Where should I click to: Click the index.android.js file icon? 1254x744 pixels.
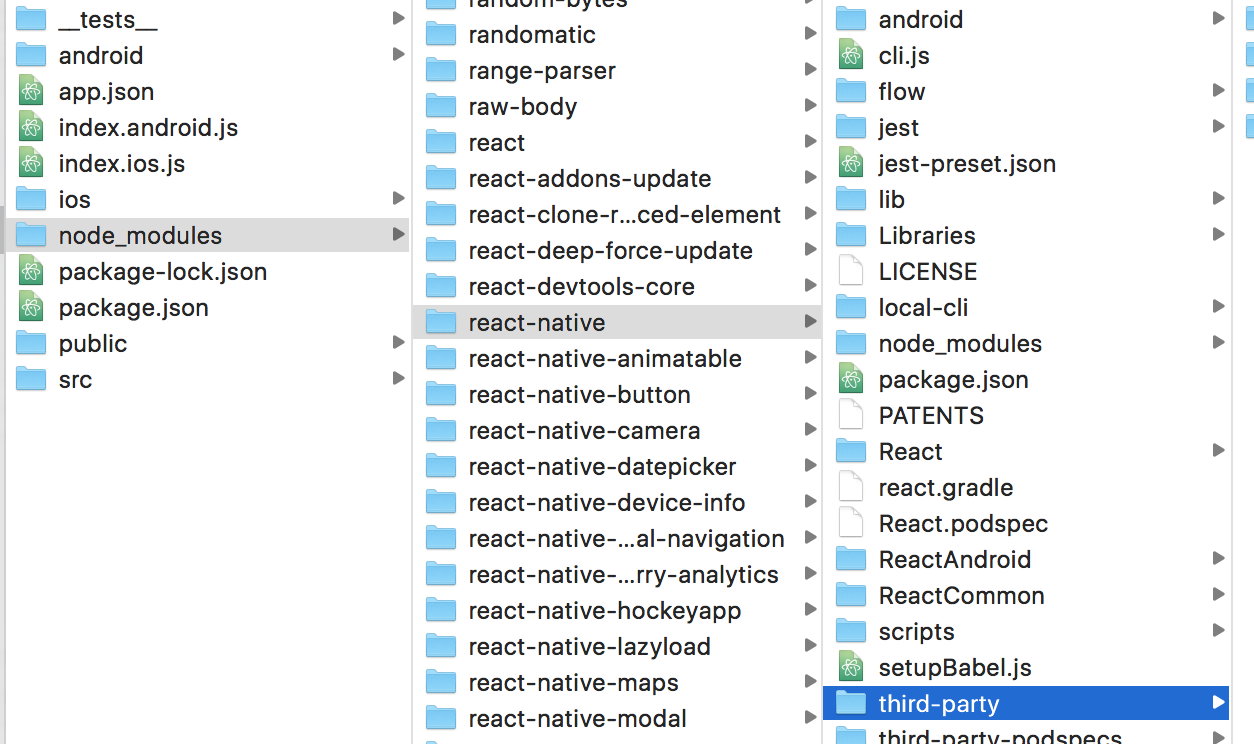pyautogui.click(x=31, y=128)
